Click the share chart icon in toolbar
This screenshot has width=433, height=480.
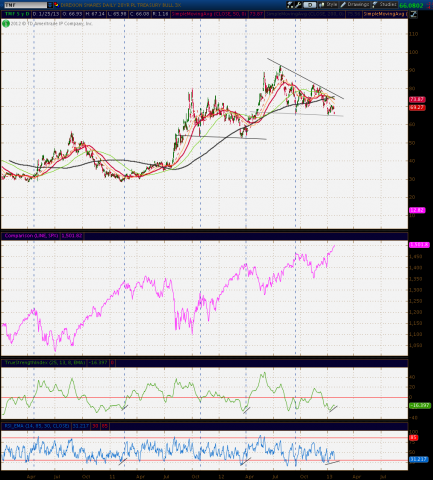[290, 5]
